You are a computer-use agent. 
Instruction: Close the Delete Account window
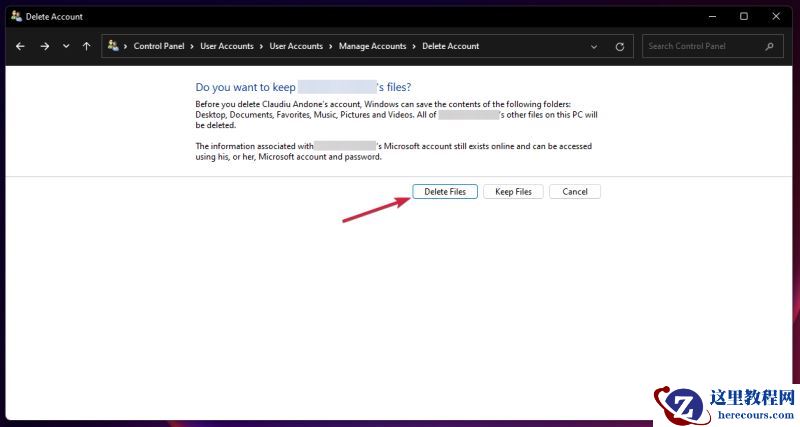tap(776, 16)
